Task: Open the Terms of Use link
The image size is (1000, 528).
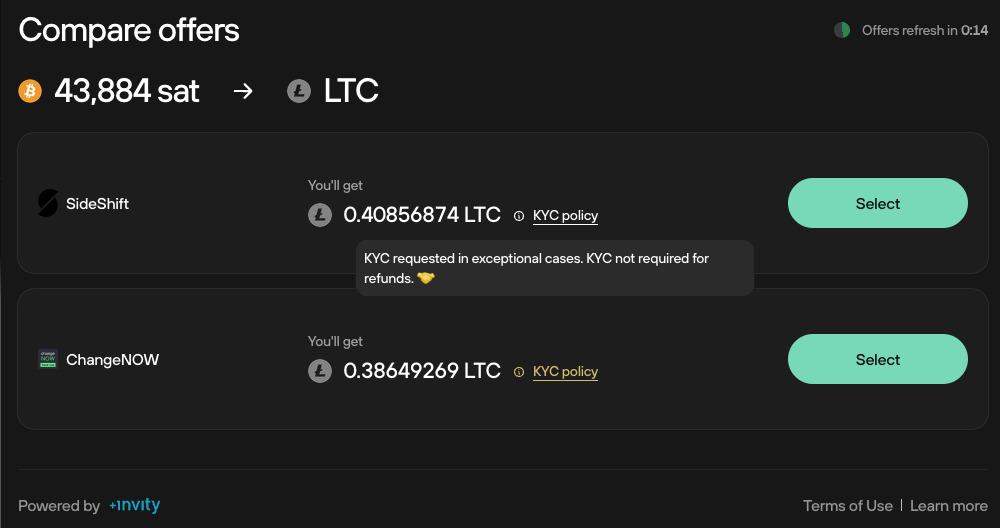Action: [848, 506]
